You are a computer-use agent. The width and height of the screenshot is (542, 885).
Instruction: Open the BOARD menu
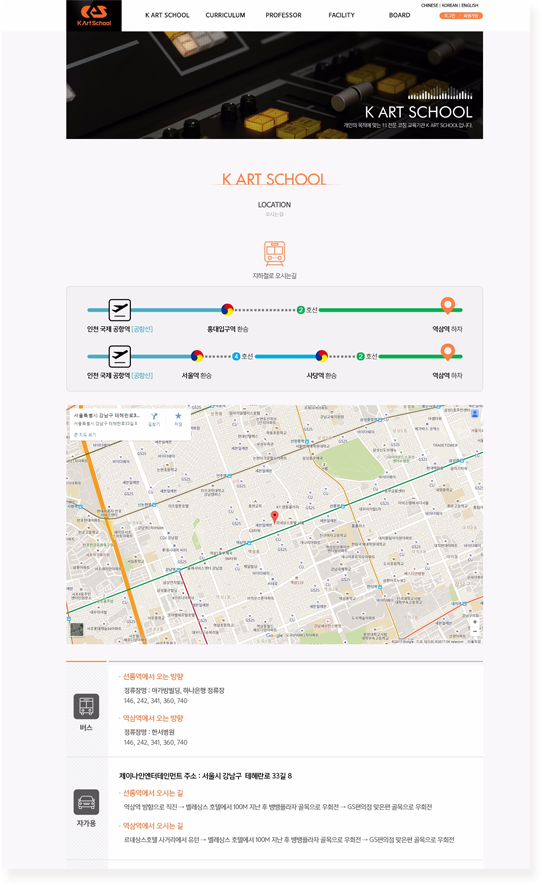tap(399, 15)
